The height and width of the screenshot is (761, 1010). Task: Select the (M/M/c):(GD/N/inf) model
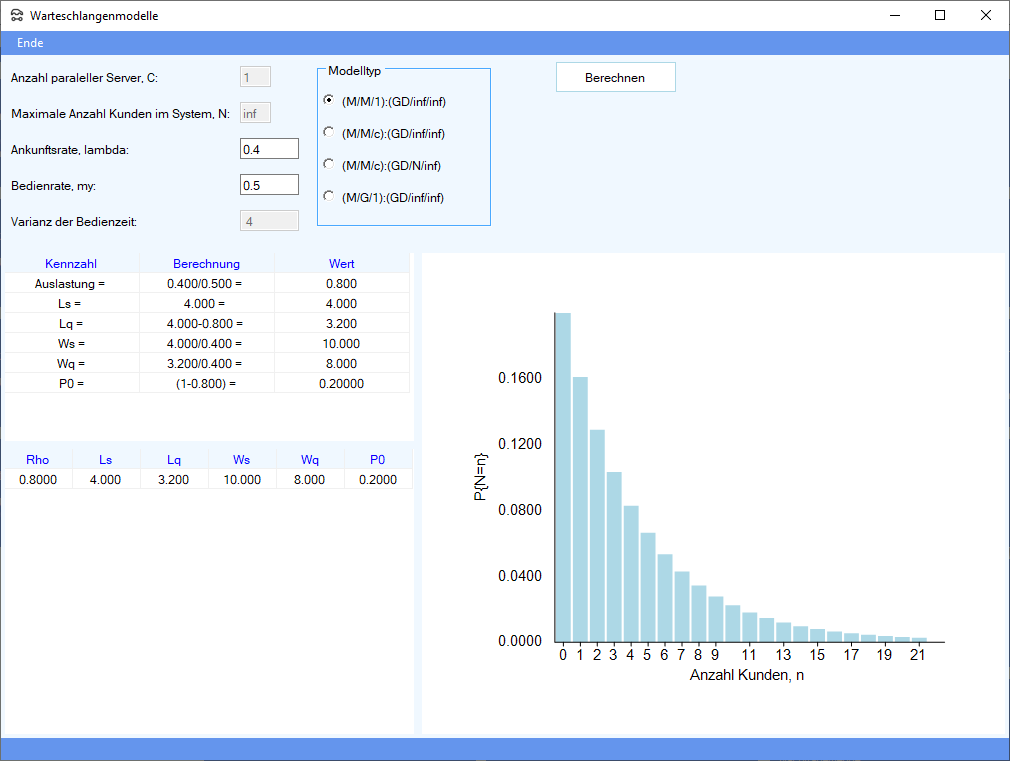click(x=329, y=165)
